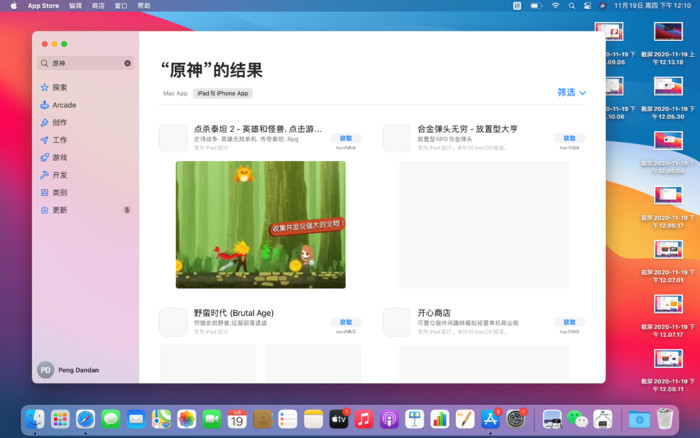Select 工作 (Work) in the sidebar

pyautogui.click(x=60, y=140)
